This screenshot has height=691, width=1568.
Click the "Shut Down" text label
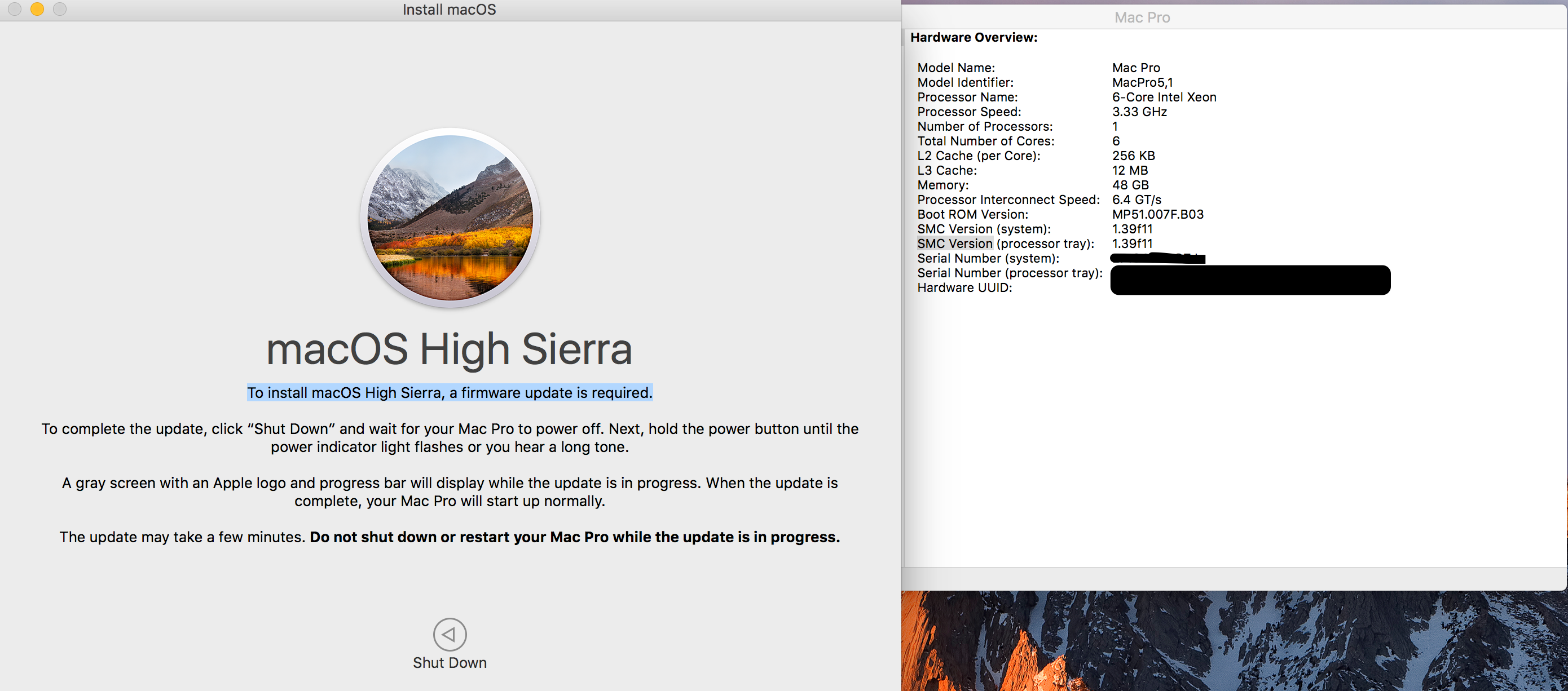coord(449,662)
